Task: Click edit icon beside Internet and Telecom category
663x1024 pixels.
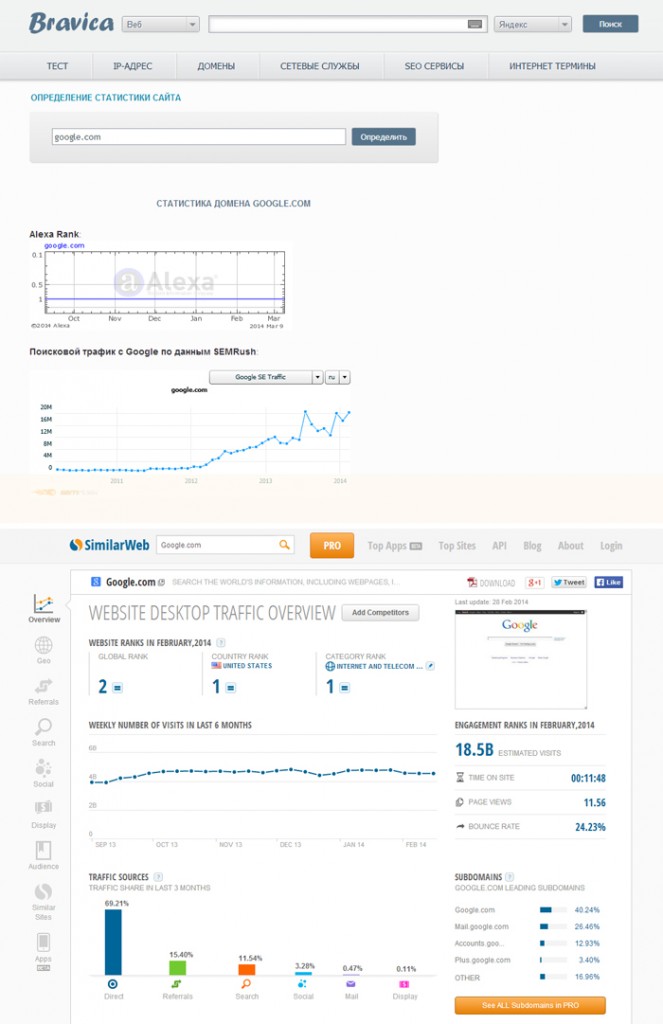Action: click(x=430, y=666)
